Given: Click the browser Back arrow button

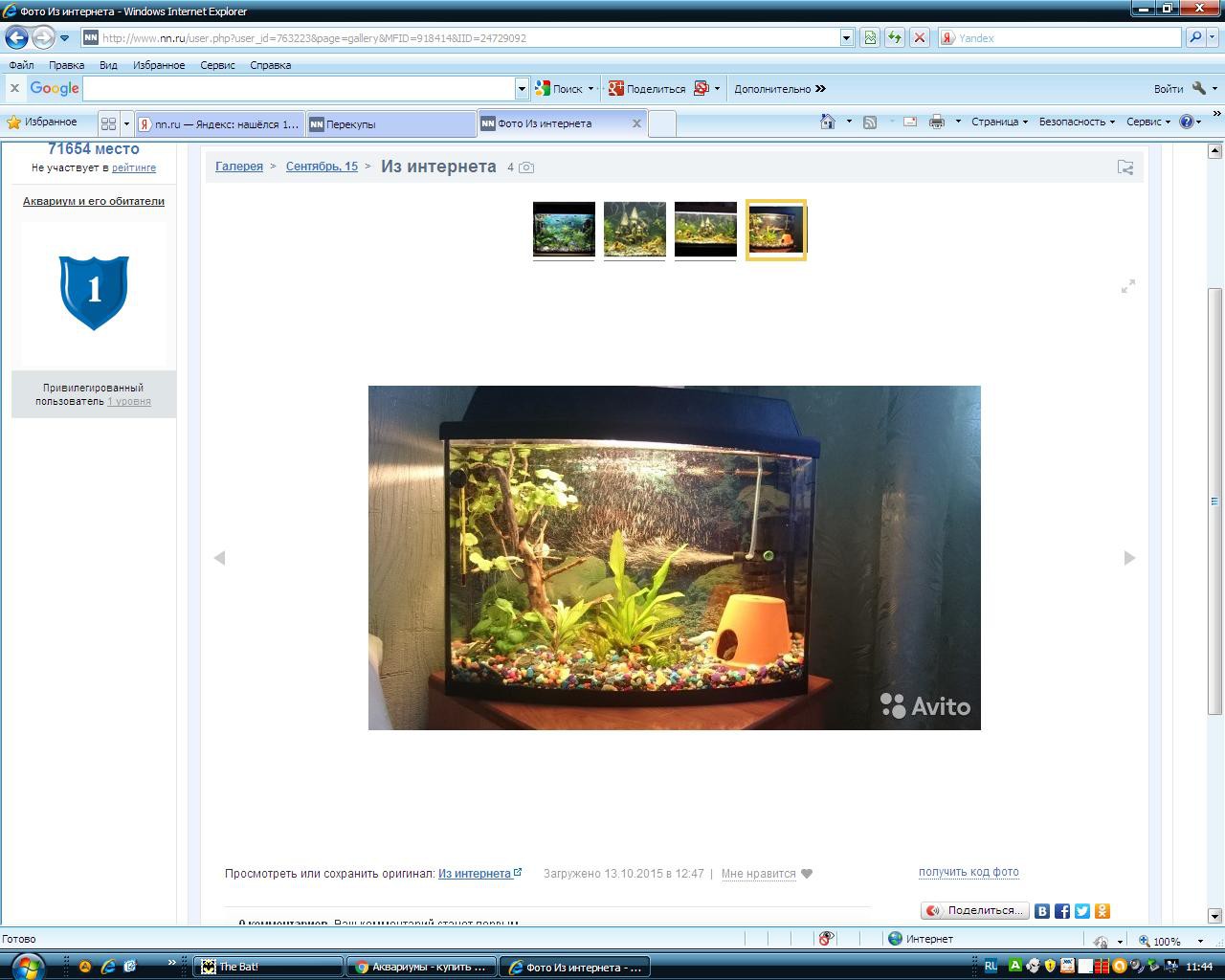Looking at the screenshot, I should coord(16,38).
